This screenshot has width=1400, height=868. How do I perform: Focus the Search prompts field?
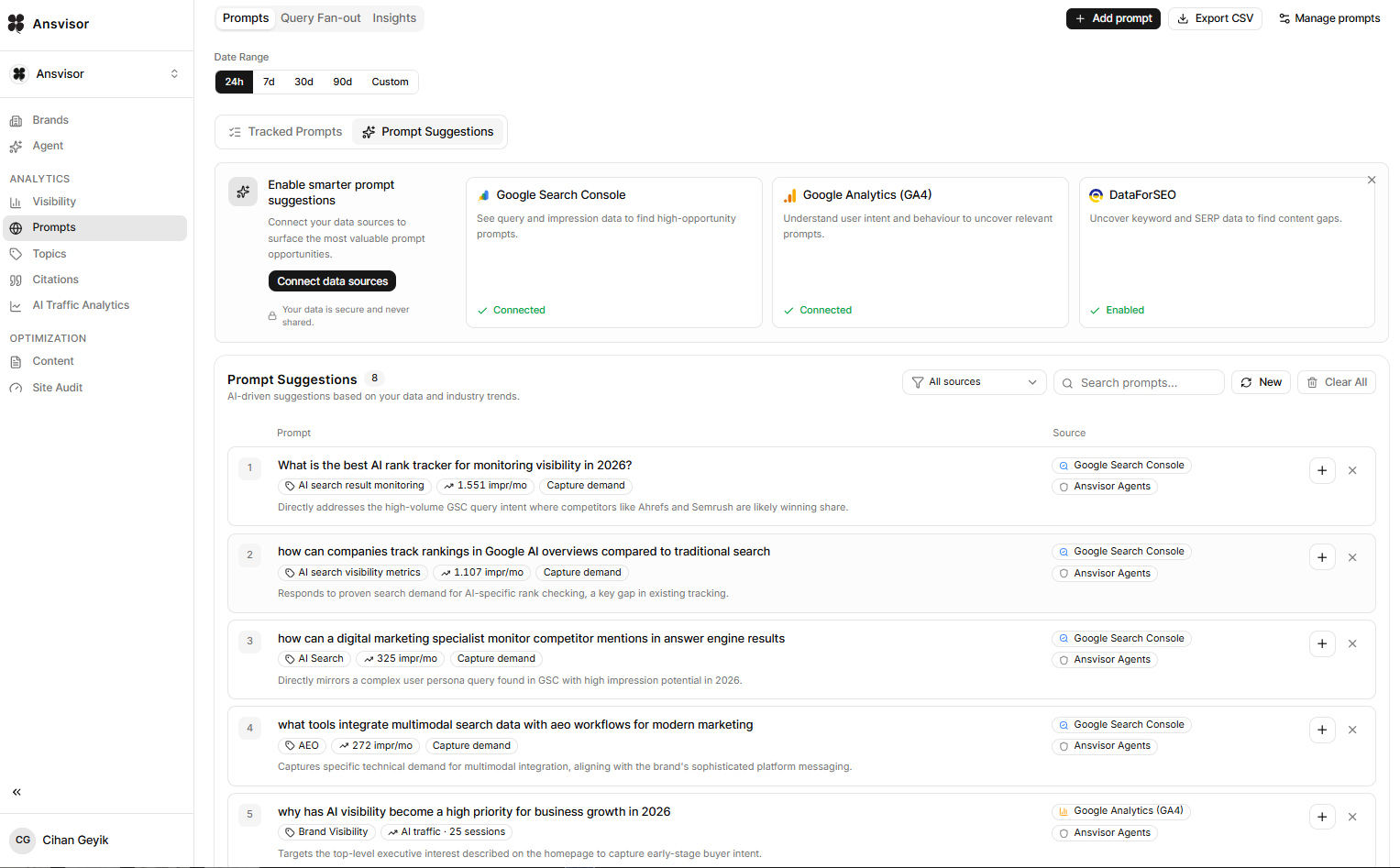(1139, 382)
